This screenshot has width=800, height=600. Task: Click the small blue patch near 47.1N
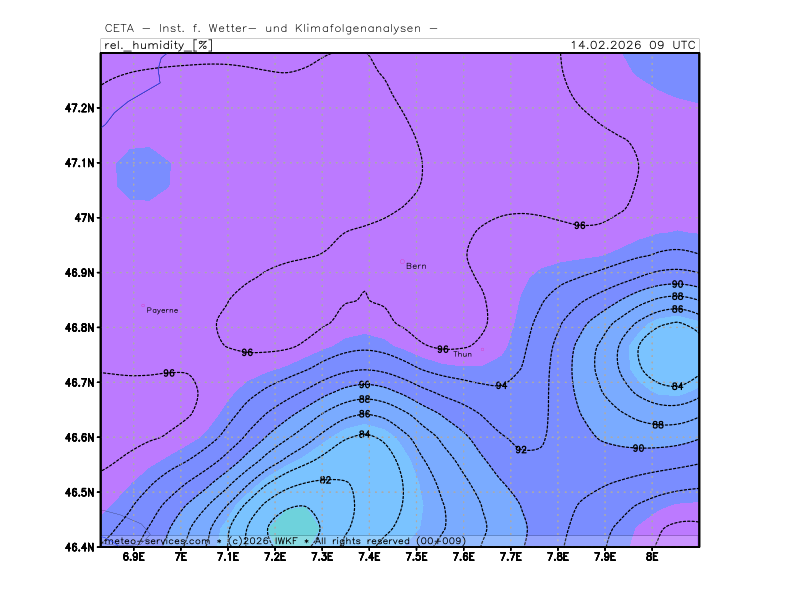click(143, 173)
